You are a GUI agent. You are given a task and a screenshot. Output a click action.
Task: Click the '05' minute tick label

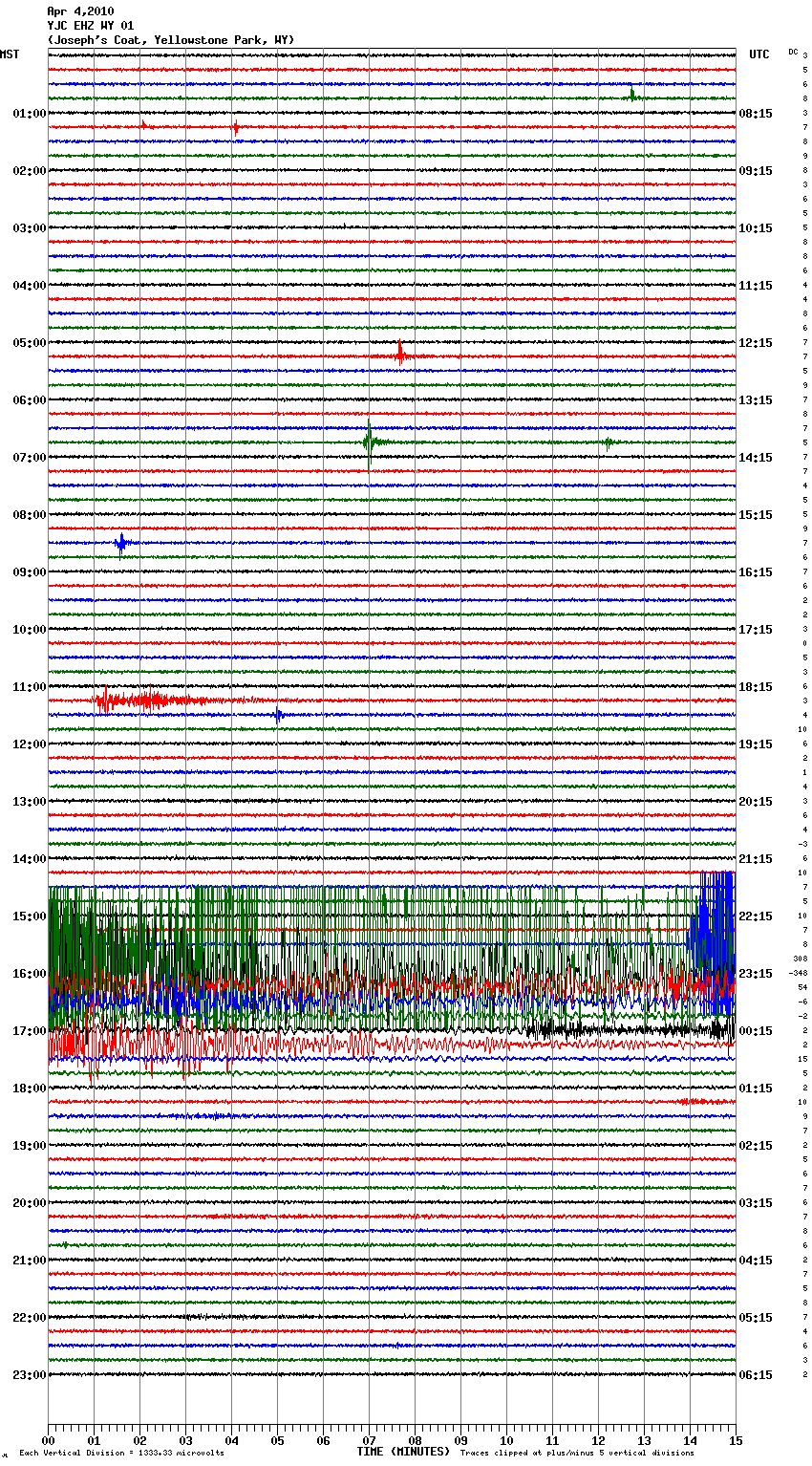(x=277, y=1440)
